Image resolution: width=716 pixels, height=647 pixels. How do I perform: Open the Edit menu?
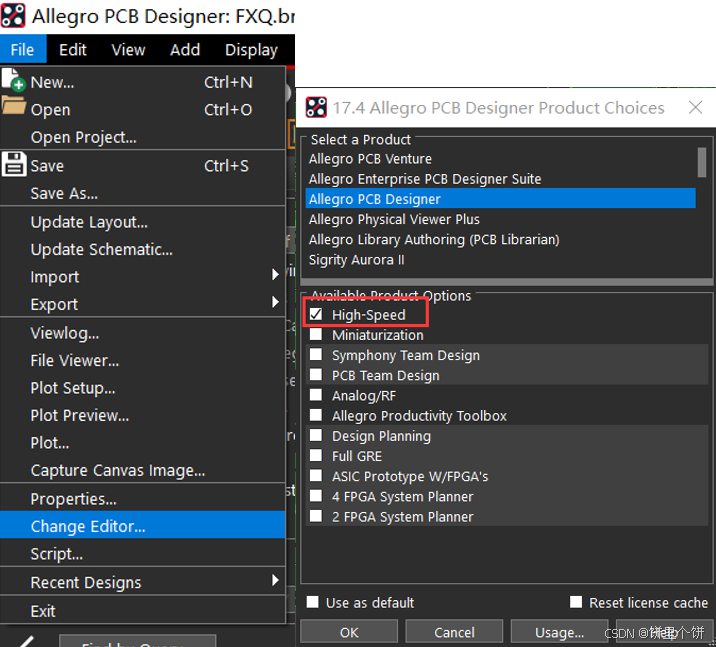point(73,49)
